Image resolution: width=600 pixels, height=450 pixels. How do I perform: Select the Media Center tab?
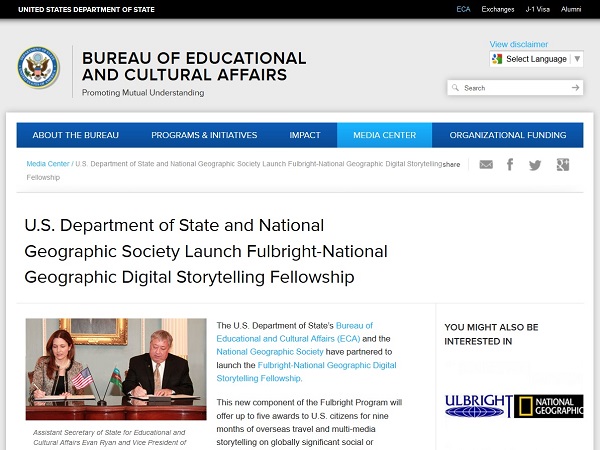[384, 135]
